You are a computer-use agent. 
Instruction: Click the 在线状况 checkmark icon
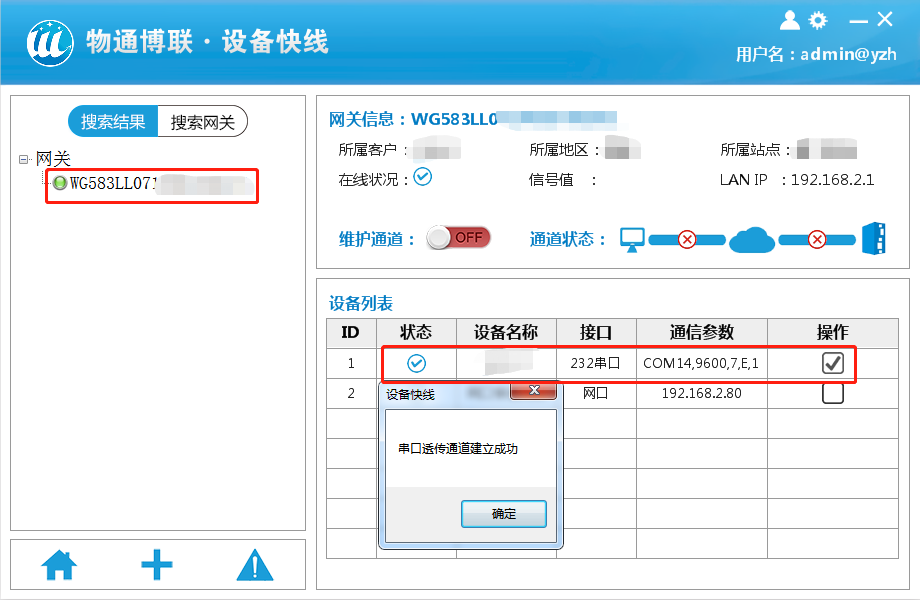coord(422,177)
